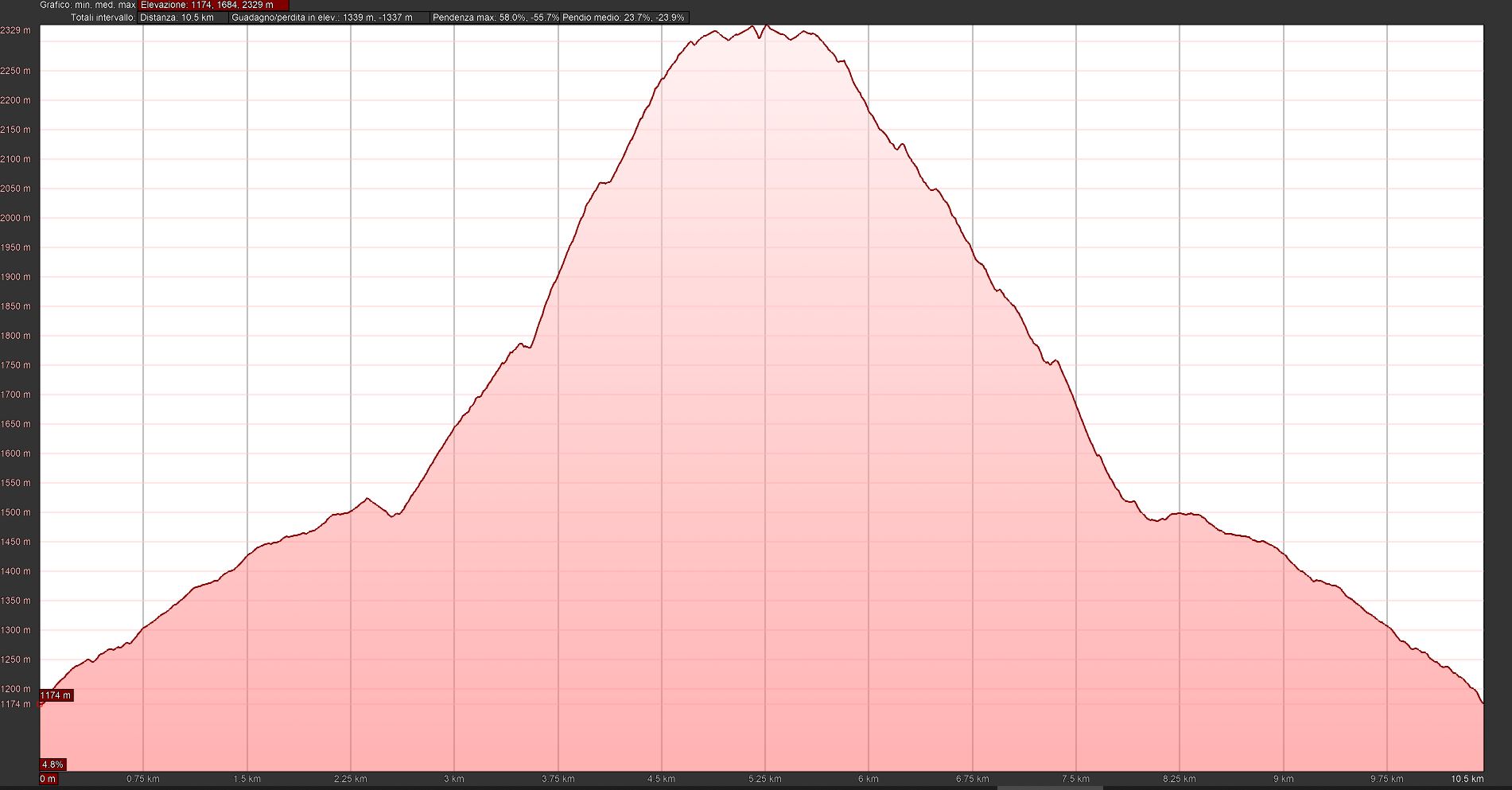Click the 1500 m elevation axis label
1512x790 pixels.
(16, 512)
